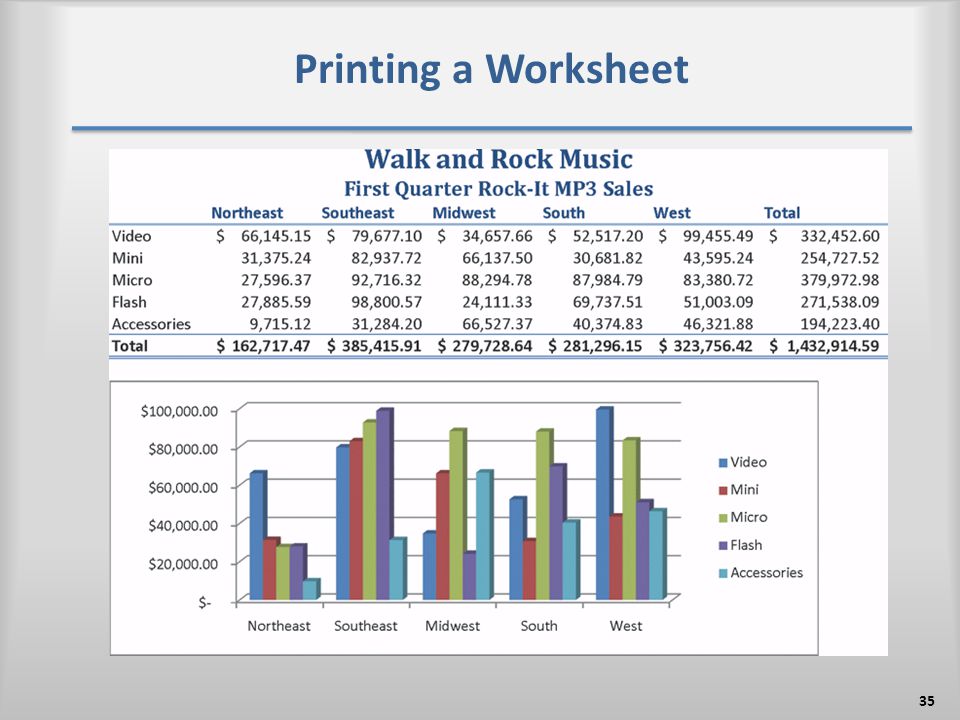The width and height of the screenshot is (960, 720).
Task: Click the 'Printing a Worksheet' slide title
Action: (x=492, y=69)
